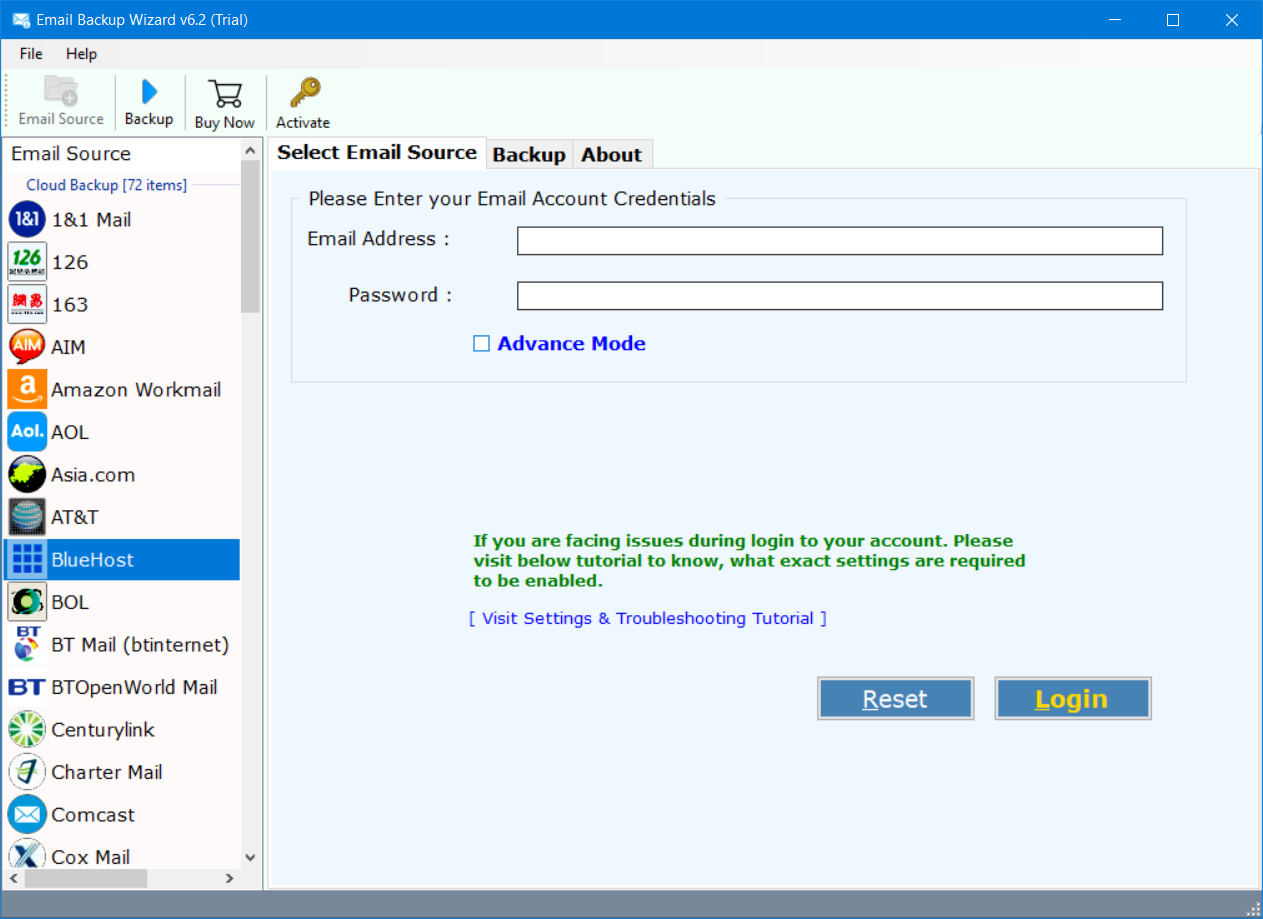1263x919 pixels.
Task: Select the Cox Mail logo icon
Action: tap(27, 855)
